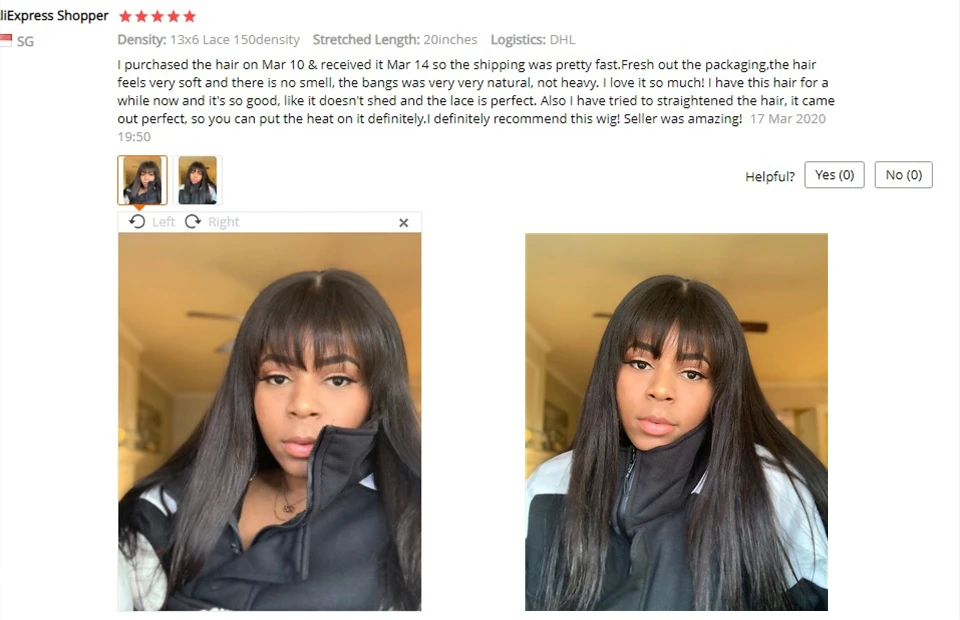This screenshot has height=620, width=960.
Task: Click the fifth red rating star
Action: pos(189,17)
